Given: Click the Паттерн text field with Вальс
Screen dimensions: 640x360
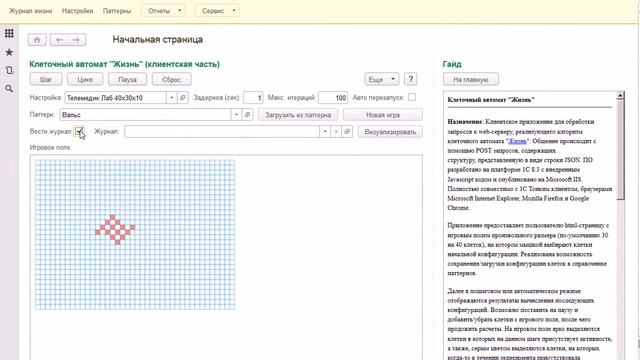Looking at the screenshot, I should [146, 115].
